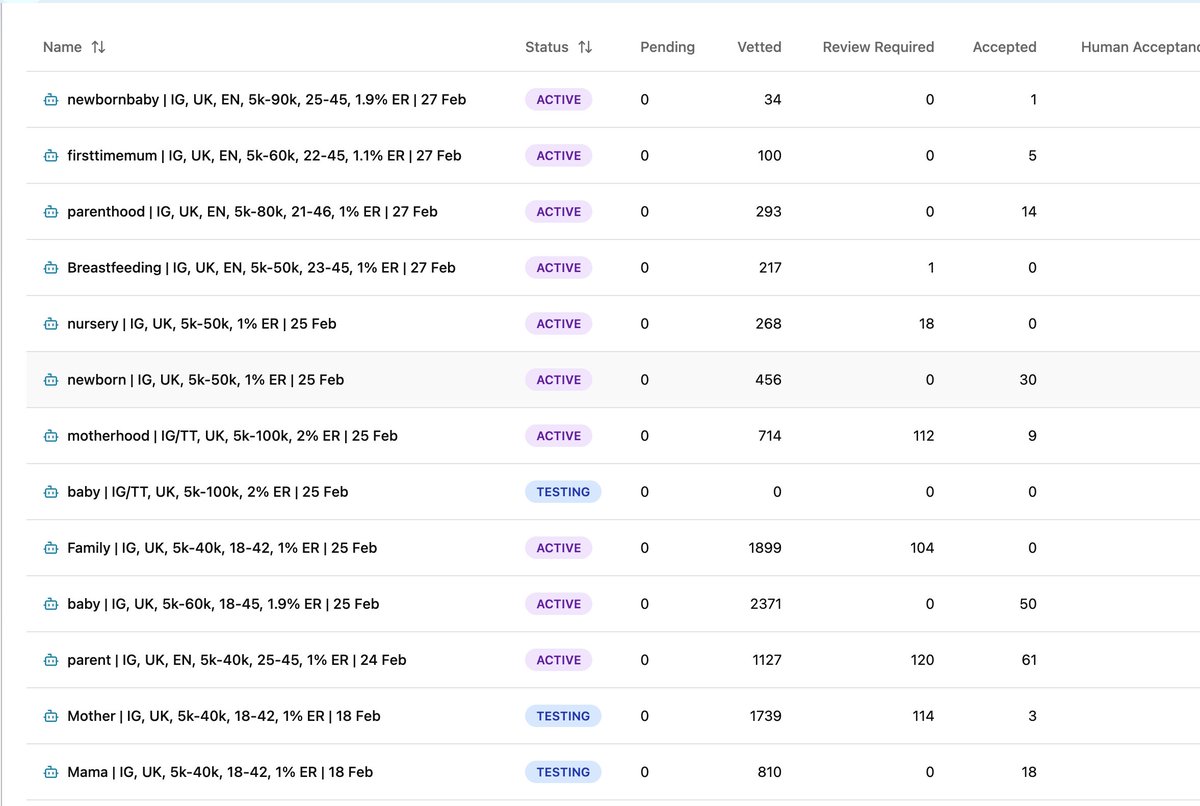Open motherhood | IG/TT, UK campaign
This screenshot has width=1200, height=806.
(x=232, y=436)
